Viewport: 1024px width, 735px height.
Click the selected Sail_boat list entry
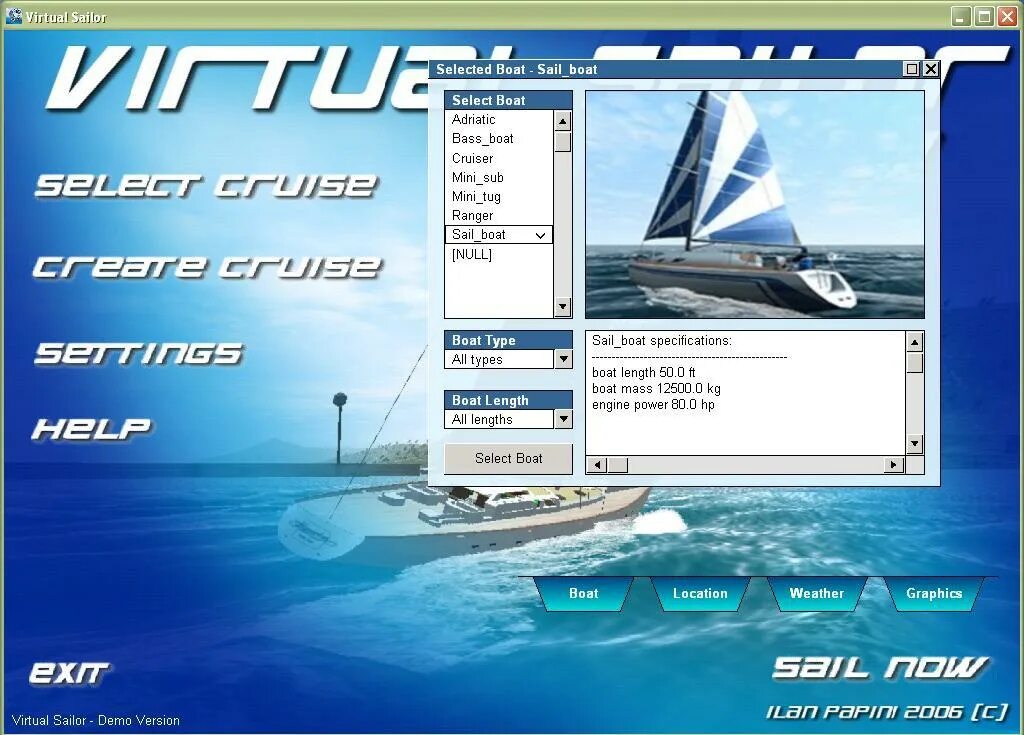(499, 235)
